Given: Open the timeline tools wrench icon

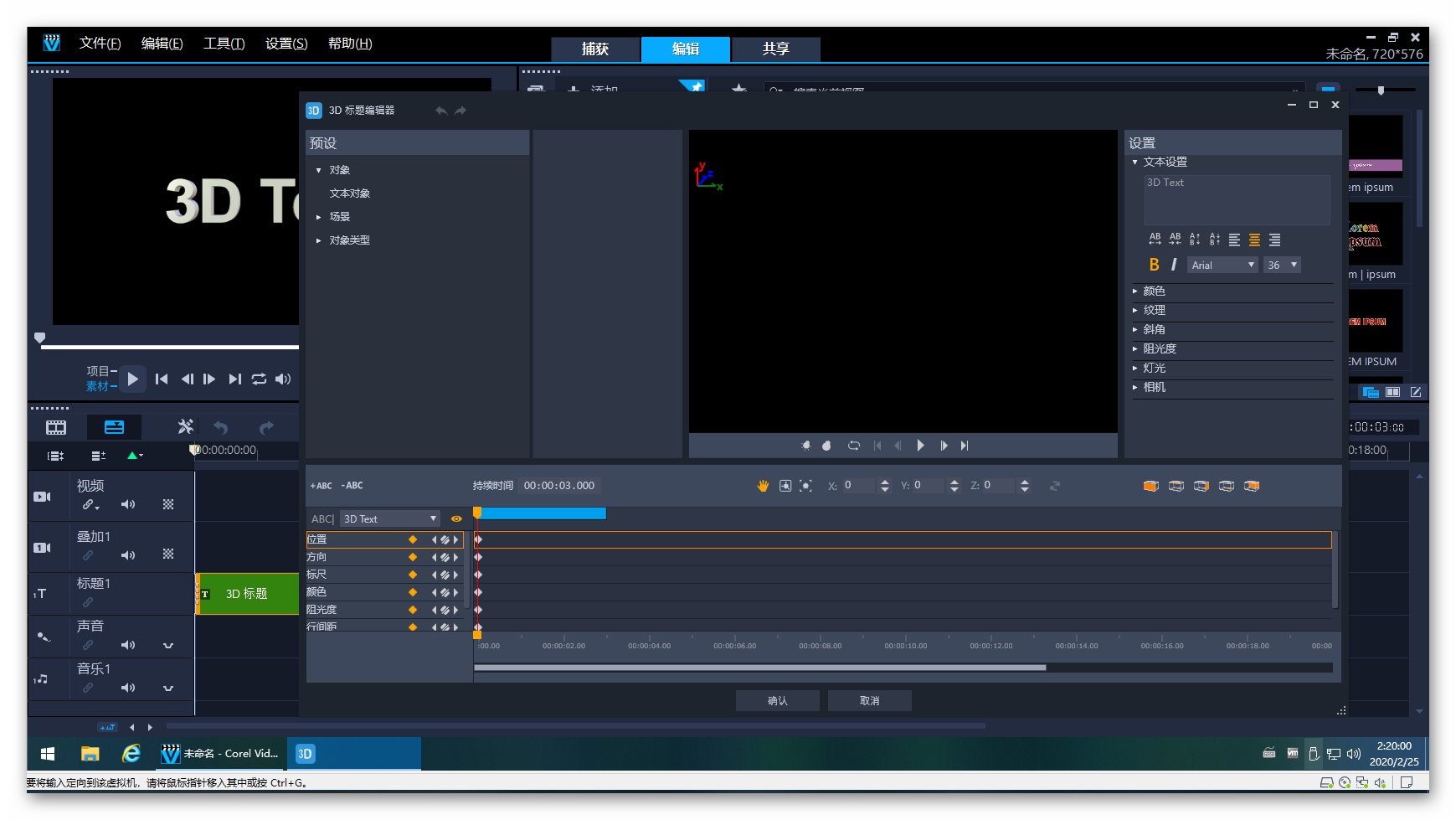Looking at the screenshot, I should pos(185,427).
